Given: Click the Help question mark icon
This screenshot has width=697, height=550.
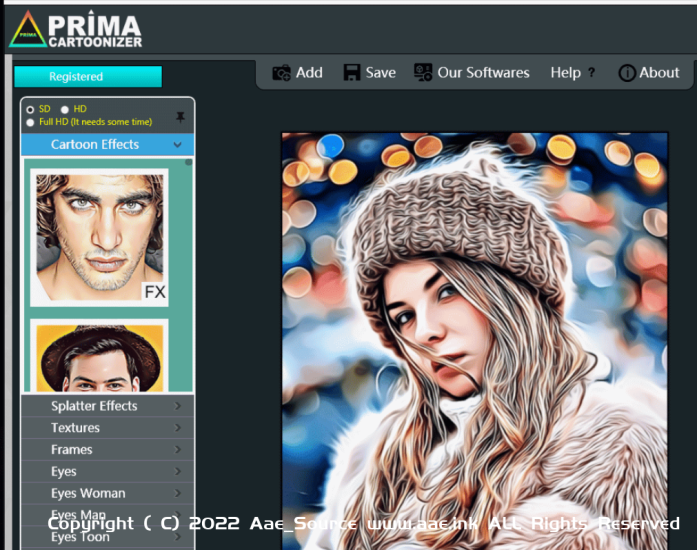Looking at the screenshot, I should (591, 73).
